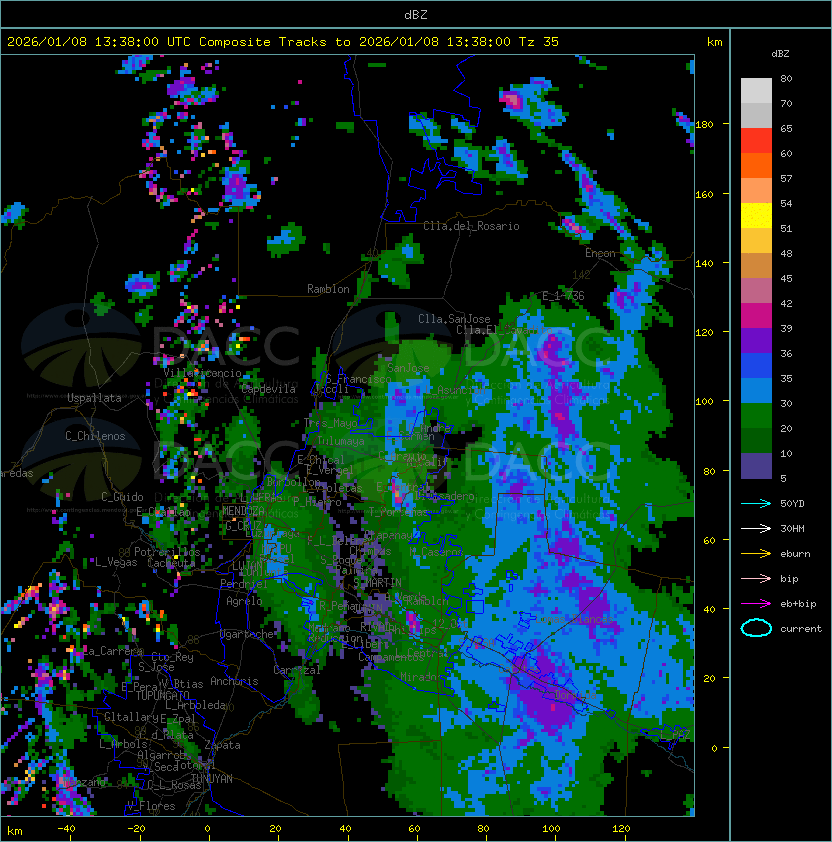Click the 'Mirador' map label
Screen dimensions: 832x842
point(418,677)
